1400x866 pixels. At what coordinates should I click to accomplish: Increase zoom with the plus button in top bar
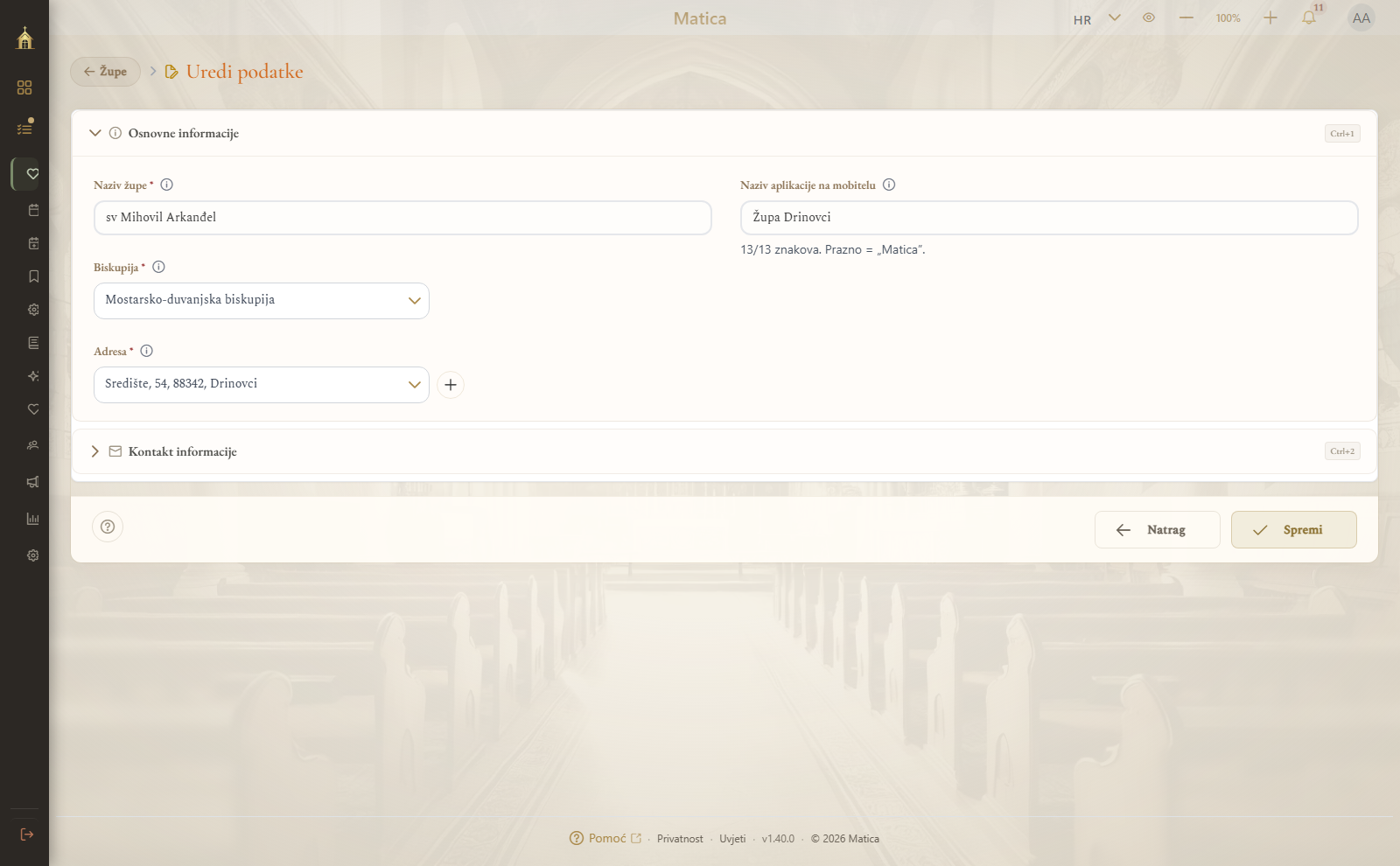[x=1270, y=17]
